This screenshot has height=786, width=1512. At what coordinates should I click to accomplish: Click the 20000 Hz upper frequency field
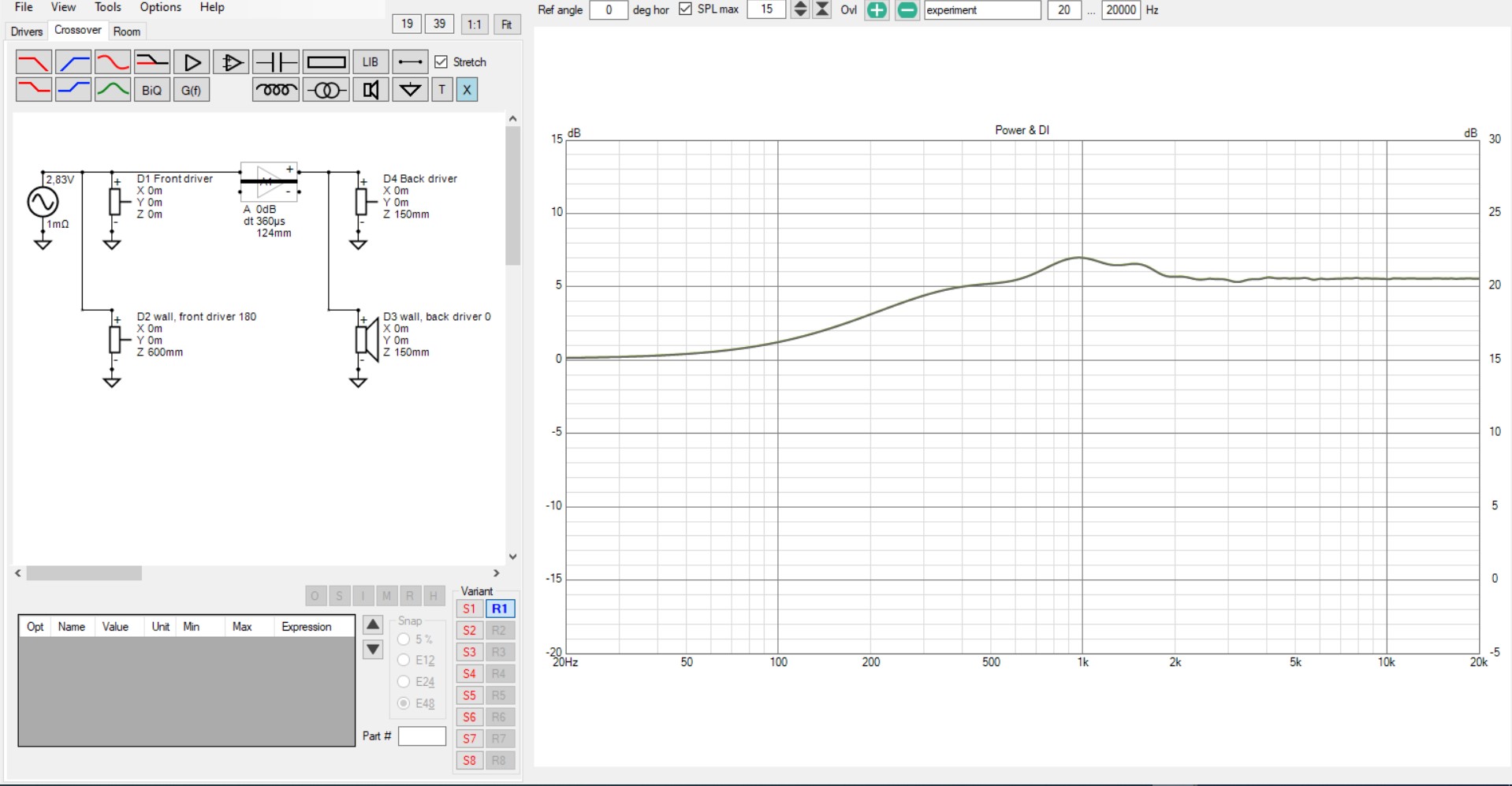coord(1120,9)
